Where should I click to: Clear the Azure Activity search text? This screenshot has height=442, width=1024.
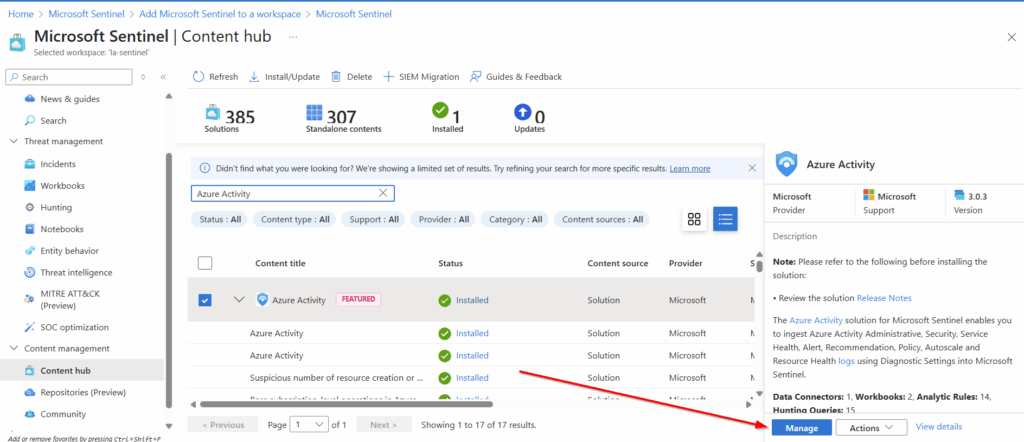click(x=383, y=193)
